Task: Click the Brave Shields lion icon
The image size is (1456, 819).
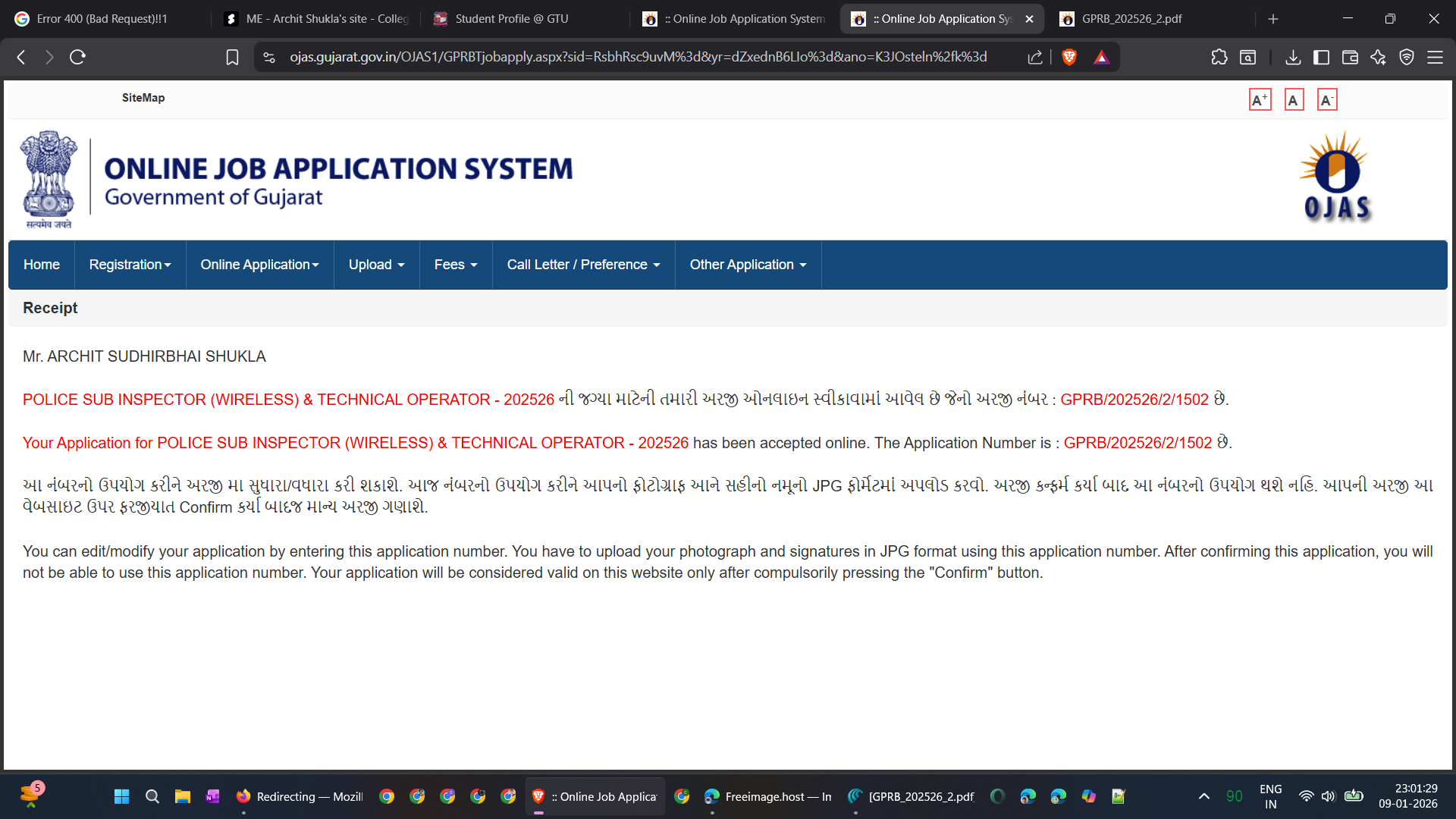Action: (1069, 57)
